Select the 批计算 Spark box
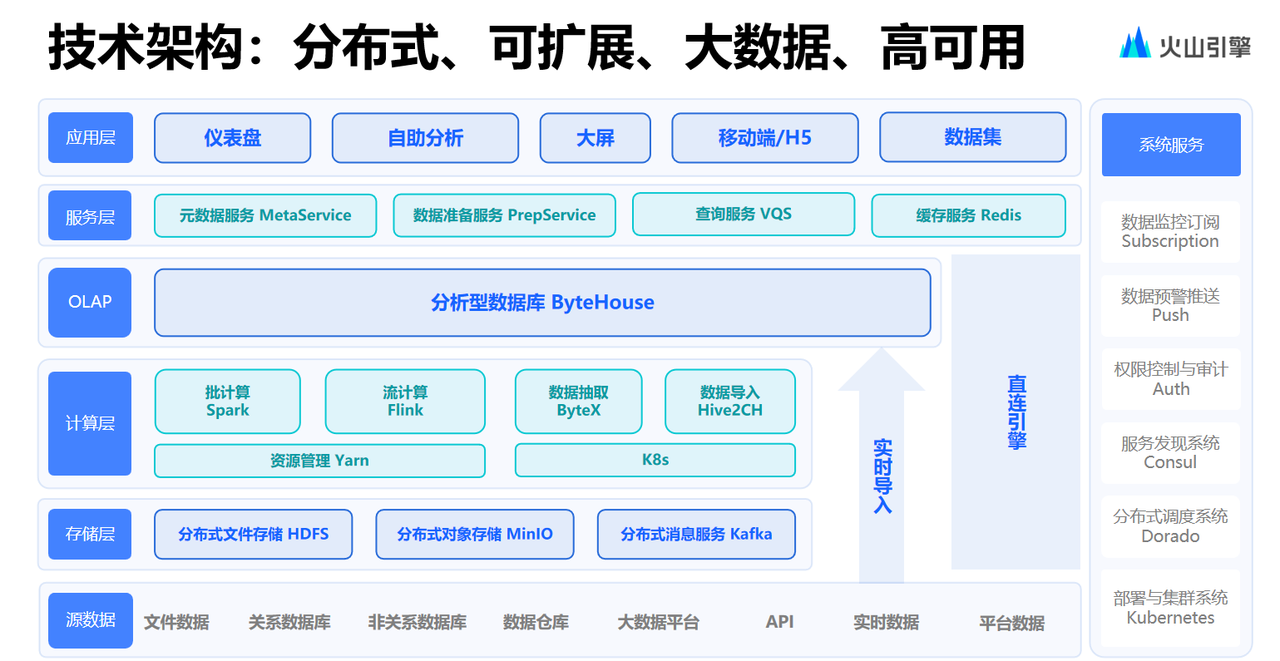1280x661 pixels. (x=227, y=401)
